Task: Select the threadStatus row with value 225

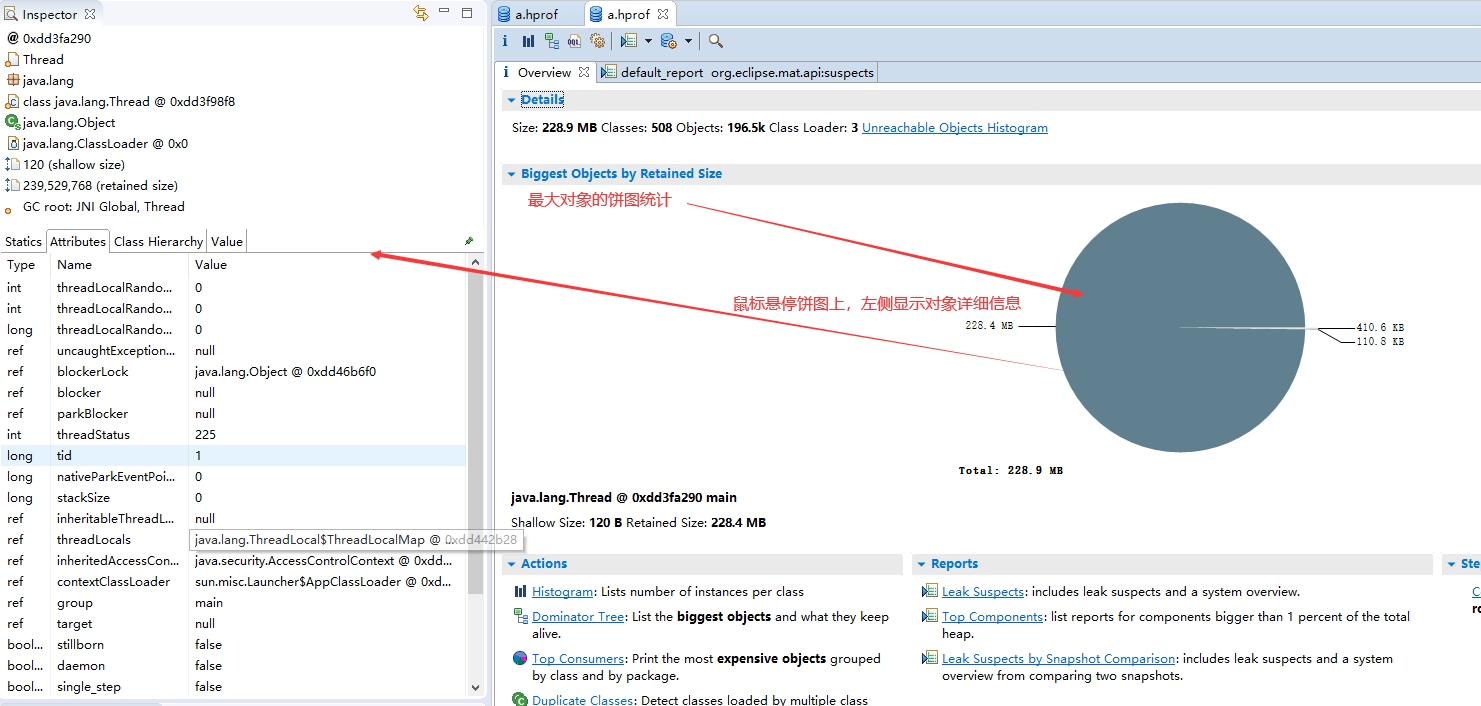Action: pyautogui.click(x=234, y=434)
